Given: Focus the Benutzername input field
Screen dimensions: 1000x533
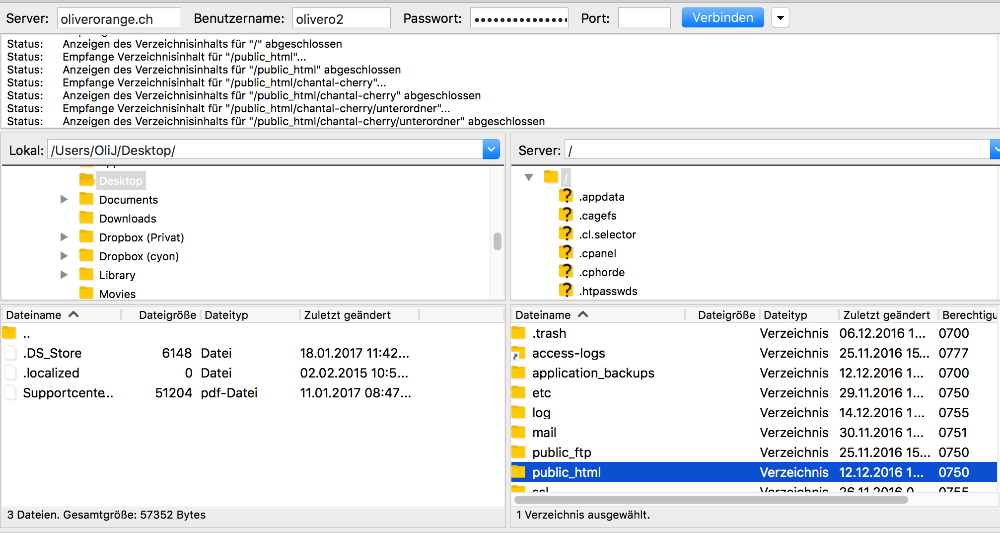Looking at the screenshot, I should point(341,18).
